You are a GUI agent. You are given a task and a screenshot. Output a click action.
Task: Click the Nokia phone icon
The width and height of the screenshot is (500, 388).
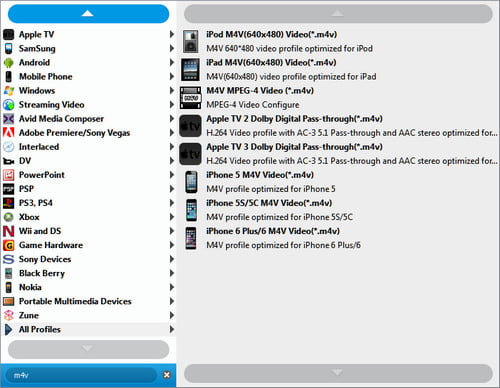[x=9, y=287]
